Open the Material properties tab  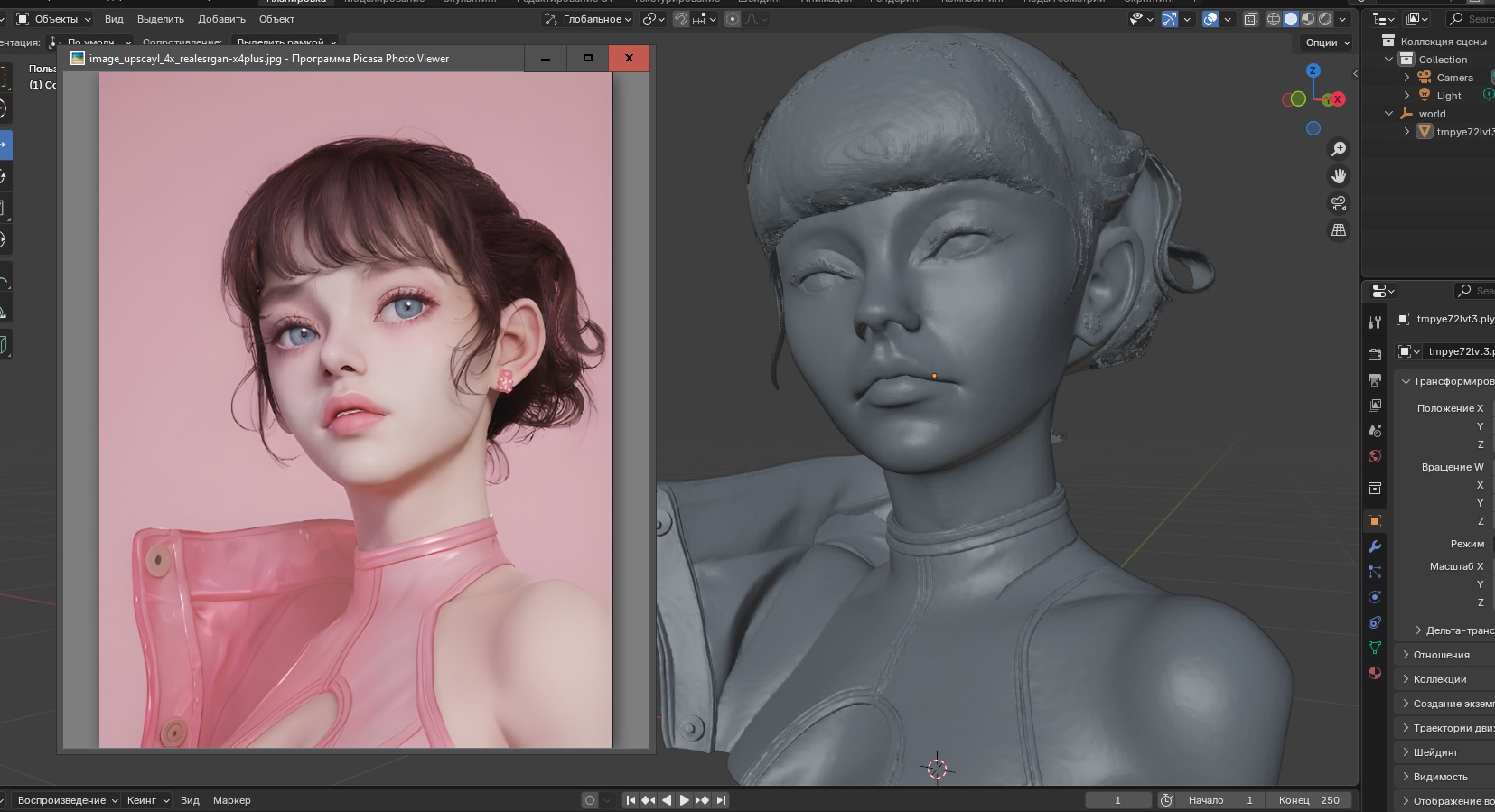point(1375,673)
